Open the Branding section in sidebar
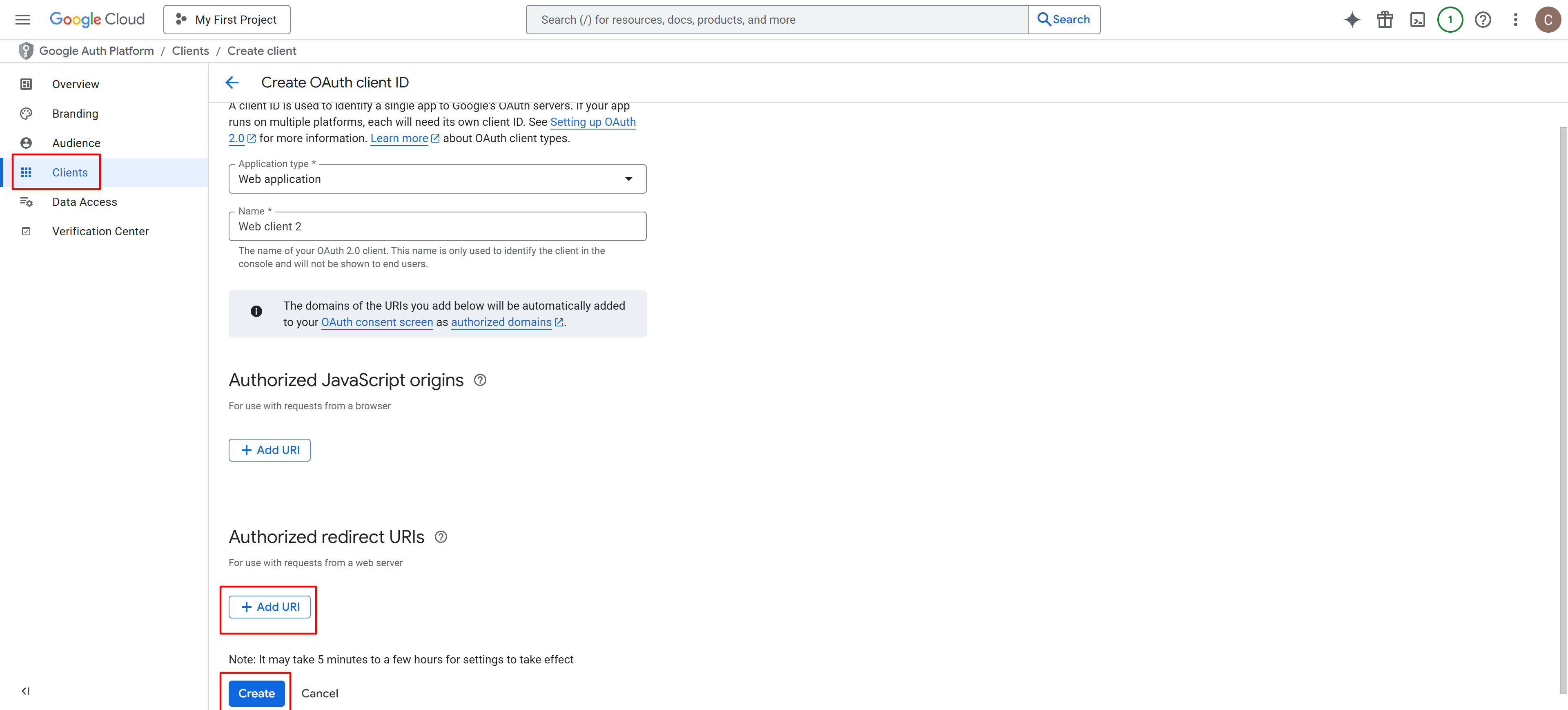 (75, 114)
